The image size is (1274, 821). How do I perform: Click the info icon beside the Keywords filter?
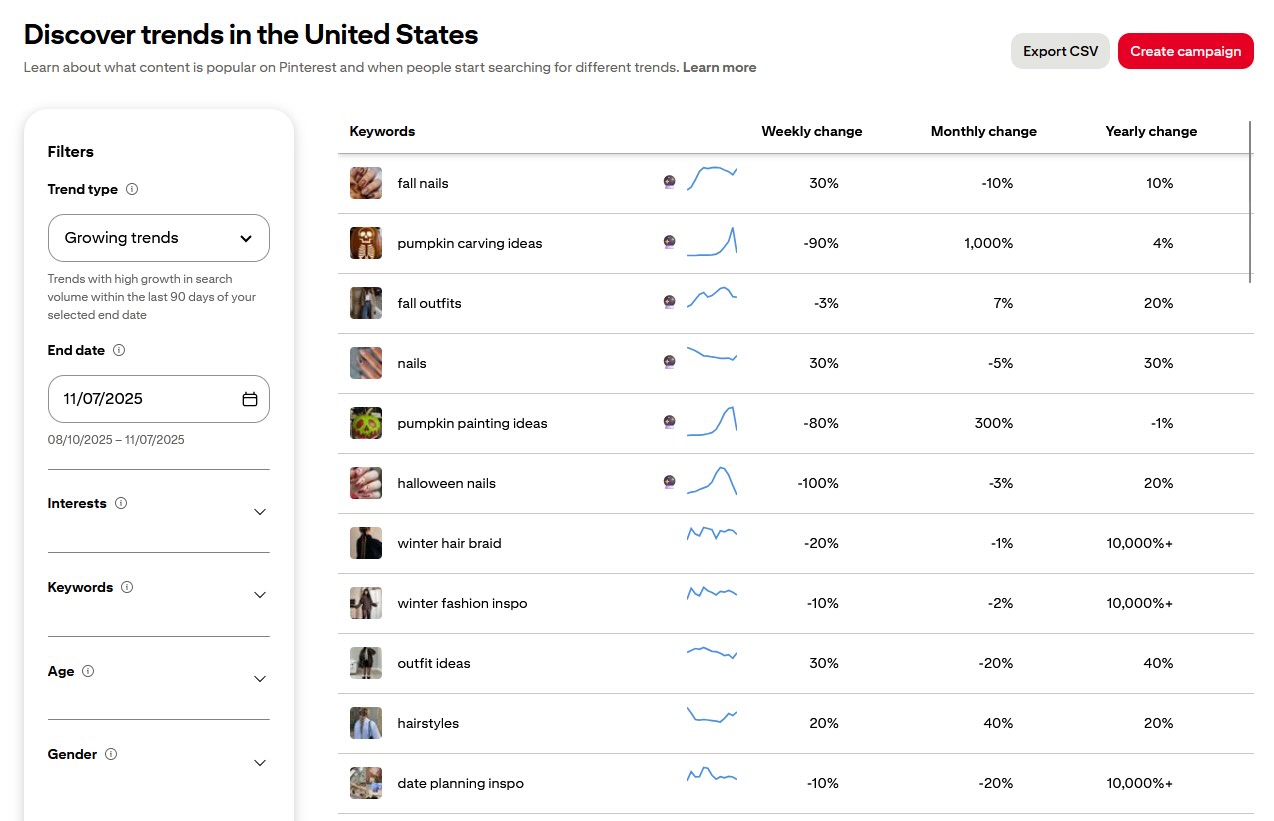[x=126, y=587]
